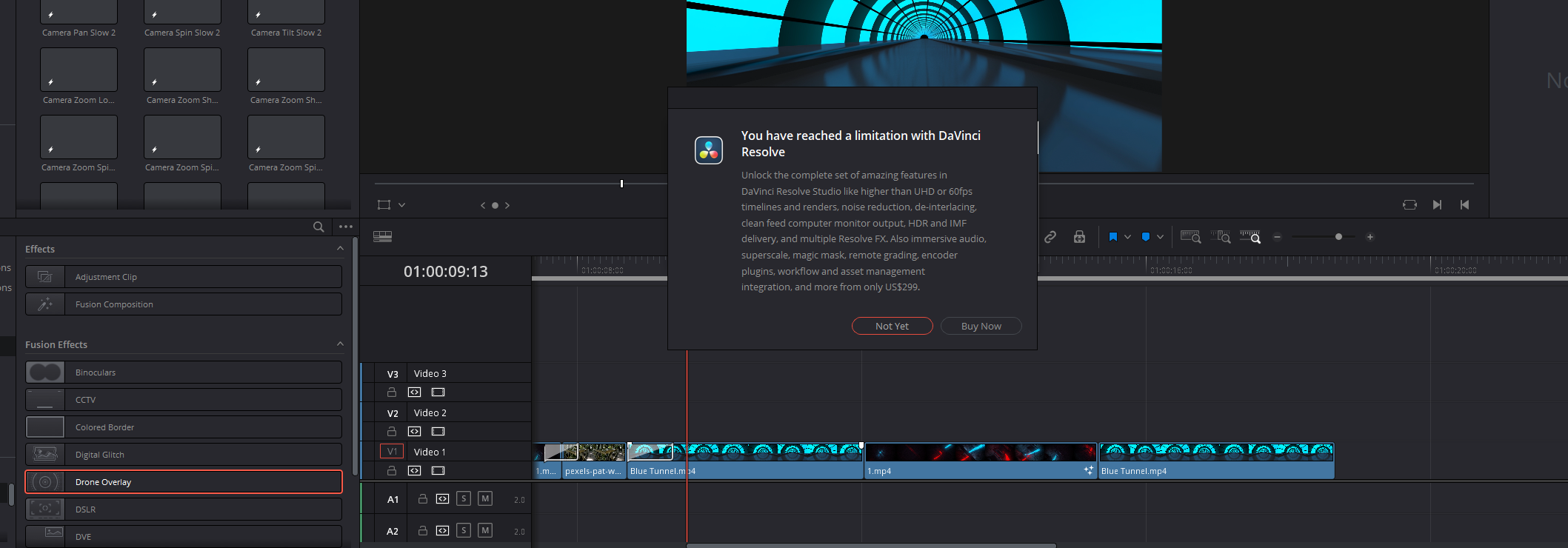Click the A1 track label

tap(393, 500)
